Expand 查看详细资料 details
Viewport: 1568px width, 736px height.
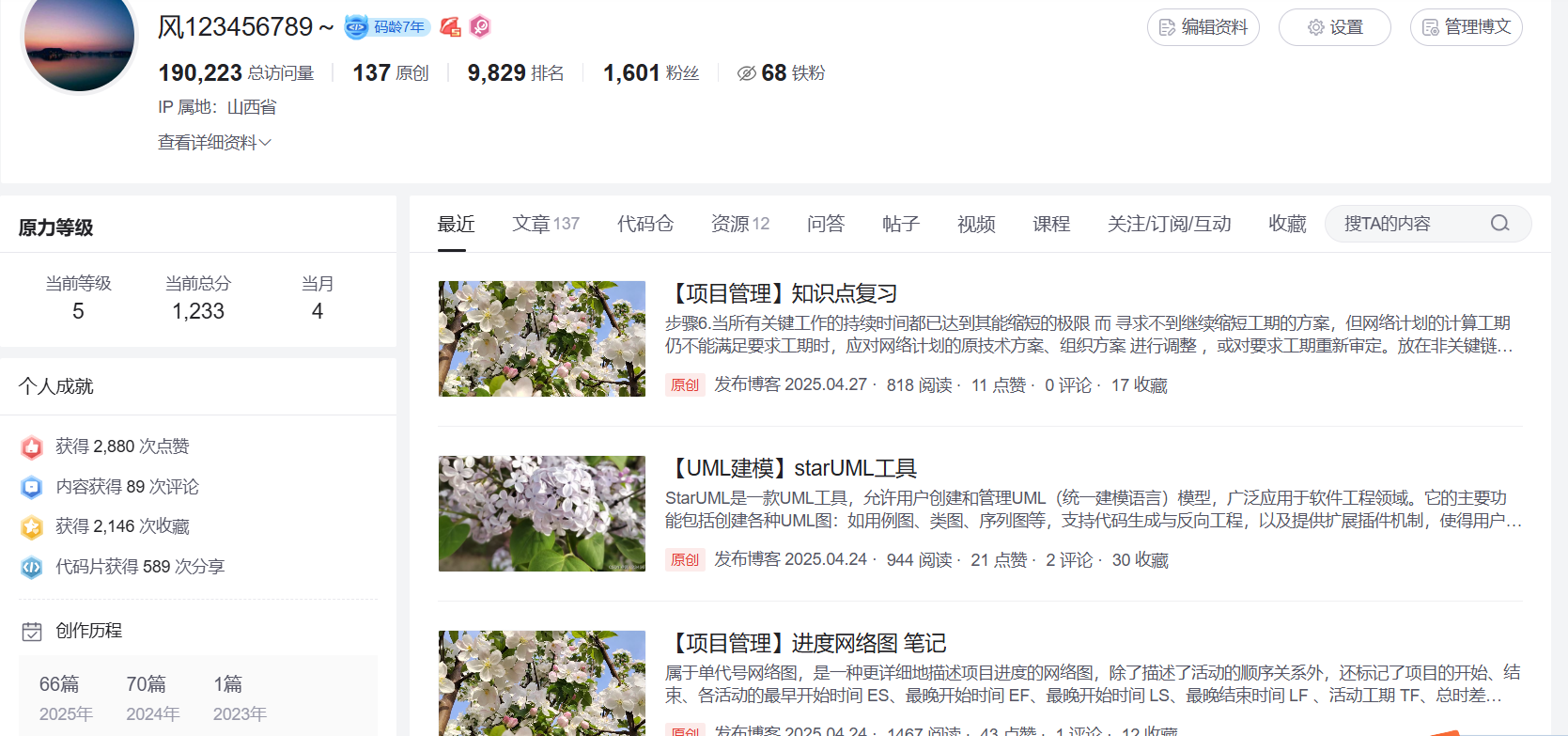tap(214, 142)
